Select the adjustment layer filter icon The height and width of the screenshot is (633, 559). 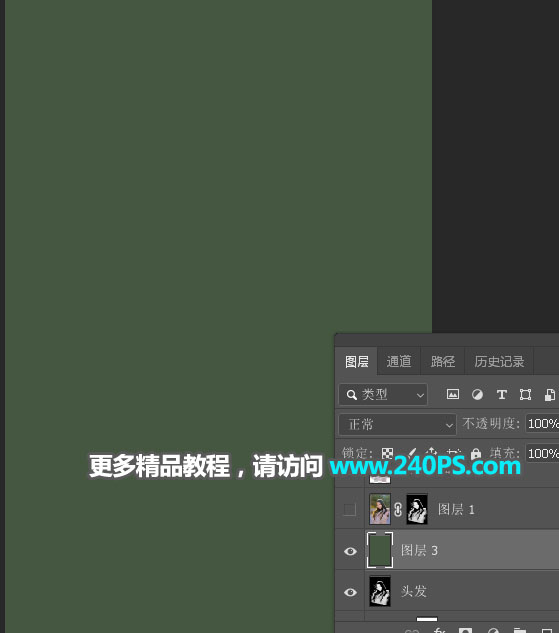tap(477, 394)
